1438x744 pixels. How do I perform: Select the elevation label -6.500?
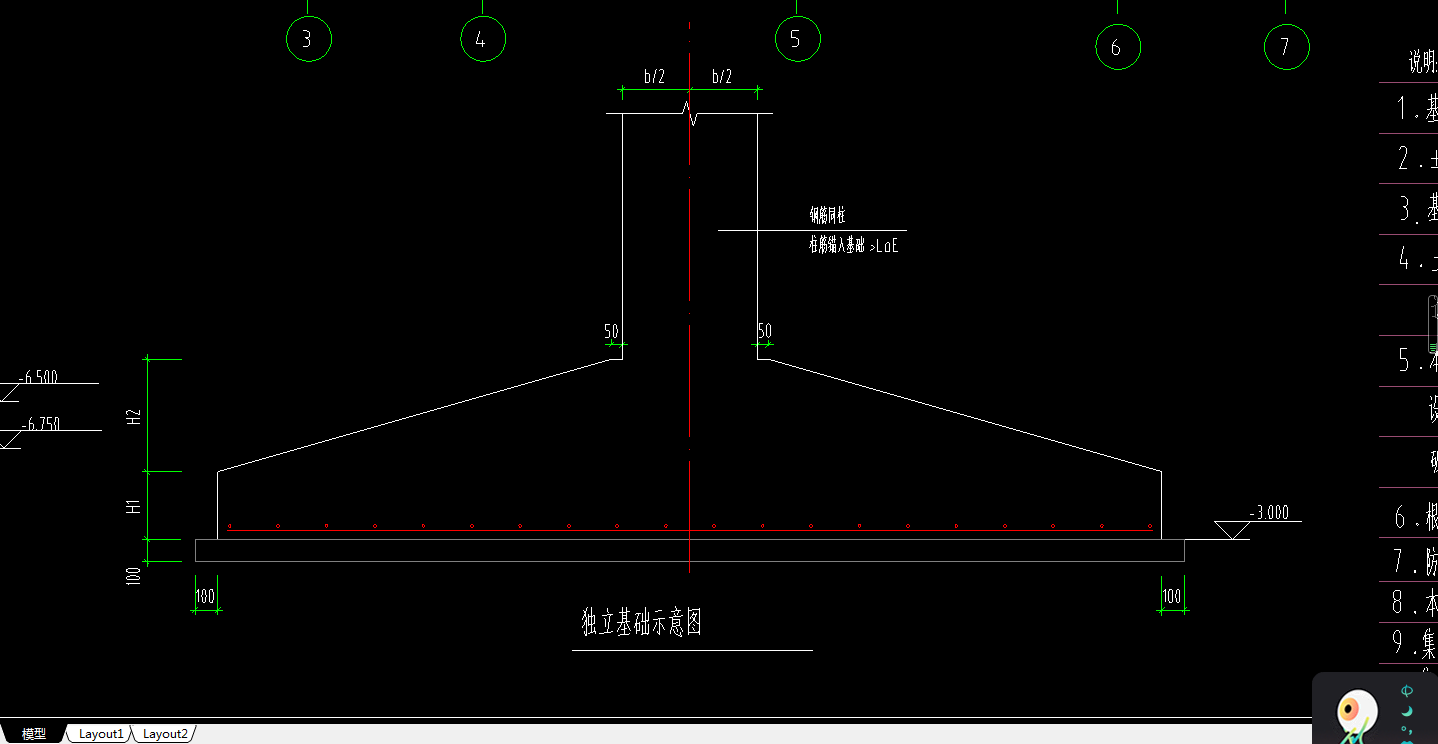38,377
